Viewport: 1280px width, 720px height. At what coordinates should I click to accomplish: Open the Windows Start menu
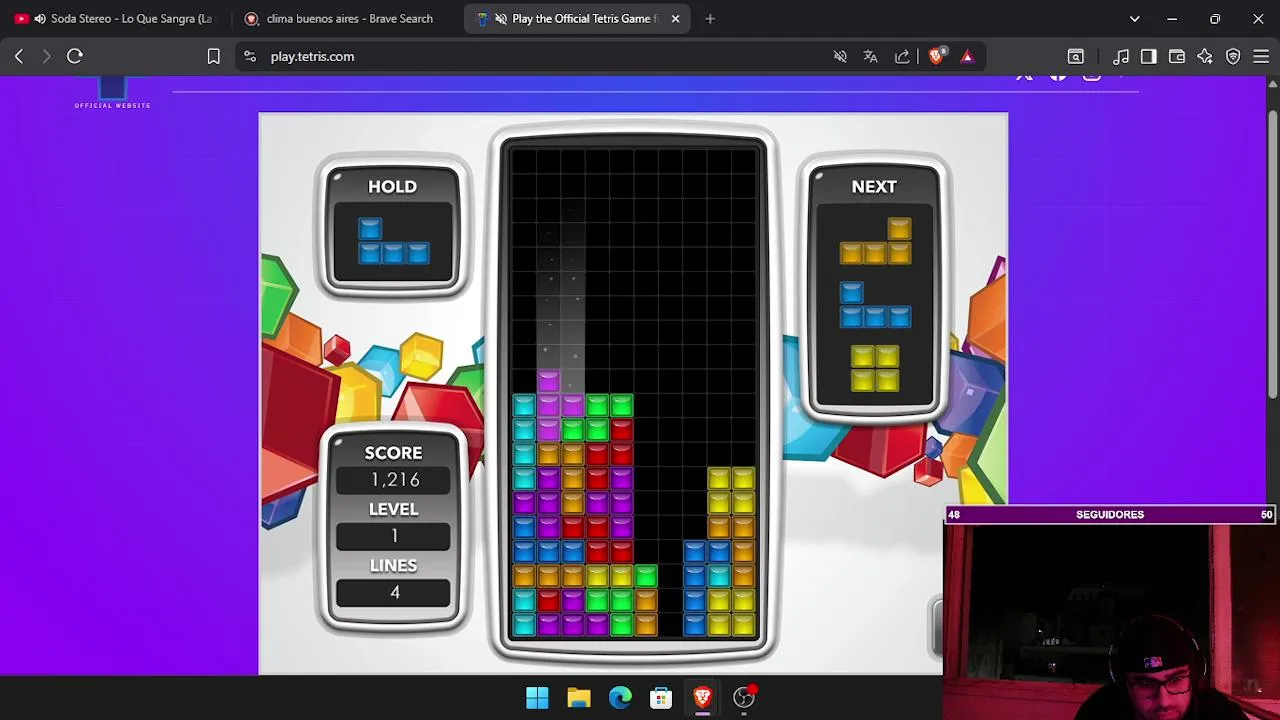537,697
